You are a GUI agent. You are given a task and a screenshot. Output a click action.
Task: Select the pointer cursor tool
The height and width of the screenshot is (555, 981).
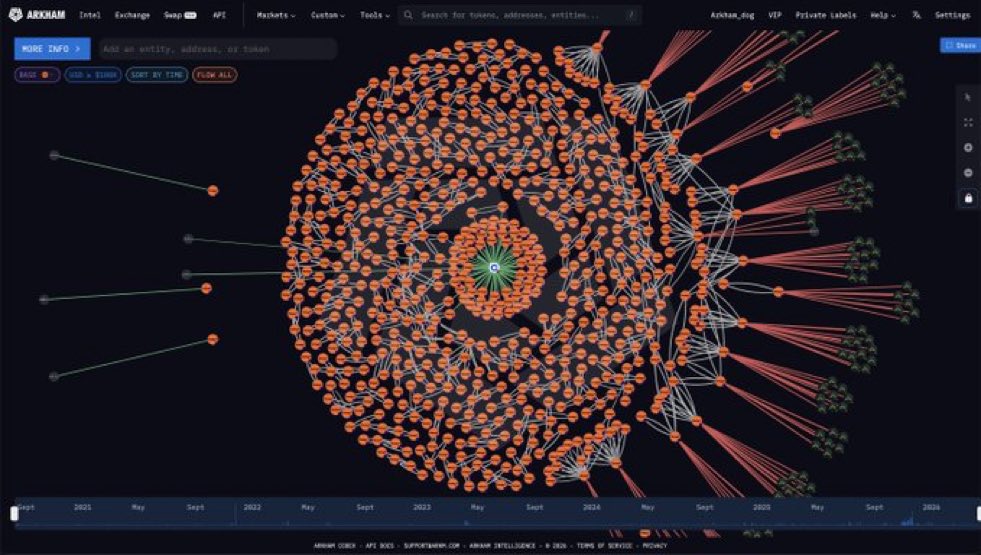point(968,97)
